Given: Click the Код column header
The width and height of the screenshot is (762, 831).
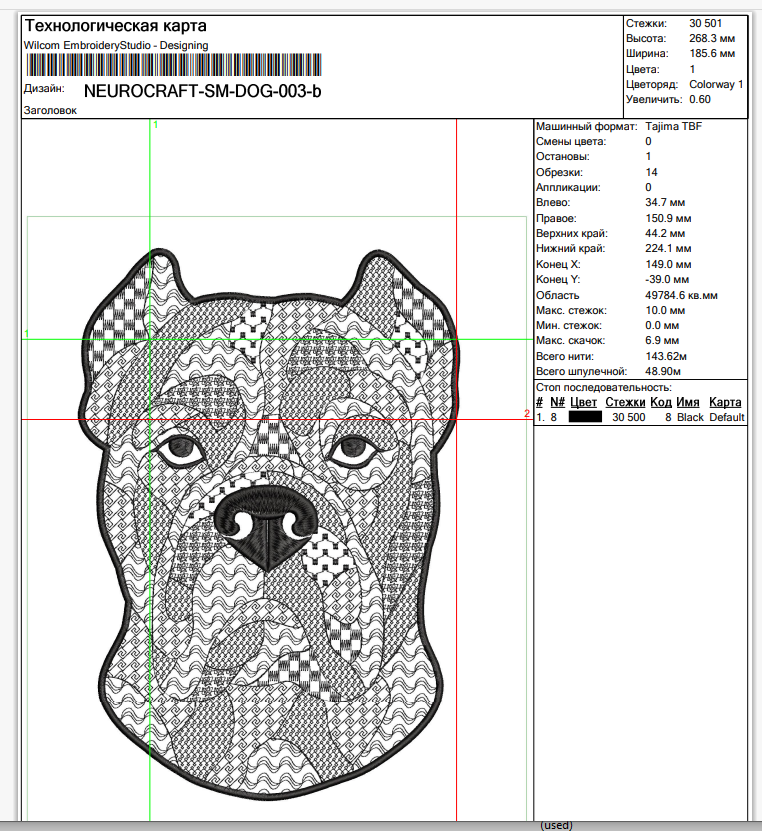Looking at the screenshot, I should 661,402.
